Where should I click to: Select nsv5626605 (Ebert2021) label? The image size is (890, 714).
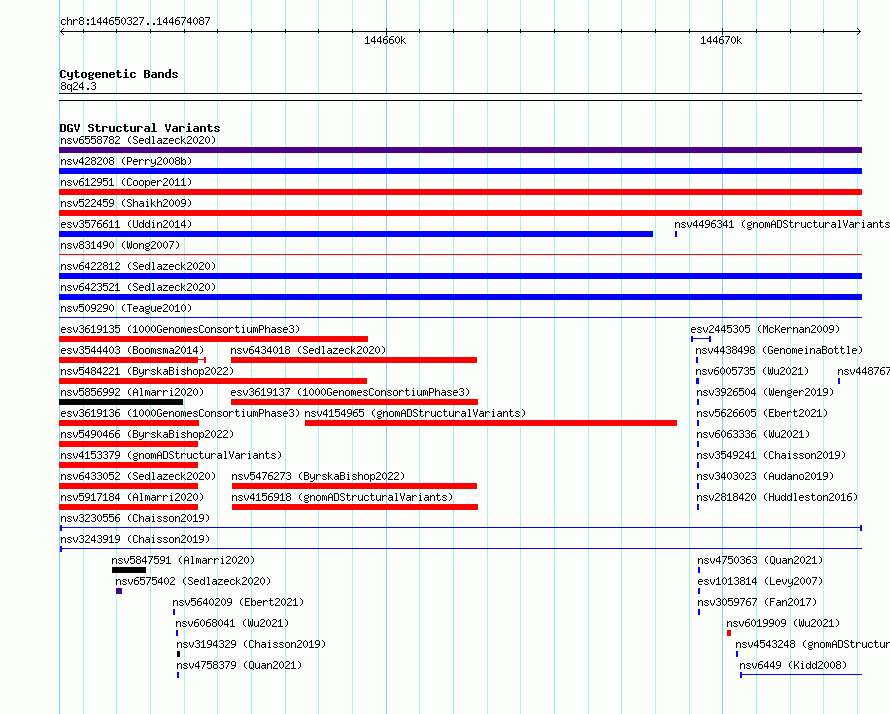pyautogui.click(x=762, y=413)
